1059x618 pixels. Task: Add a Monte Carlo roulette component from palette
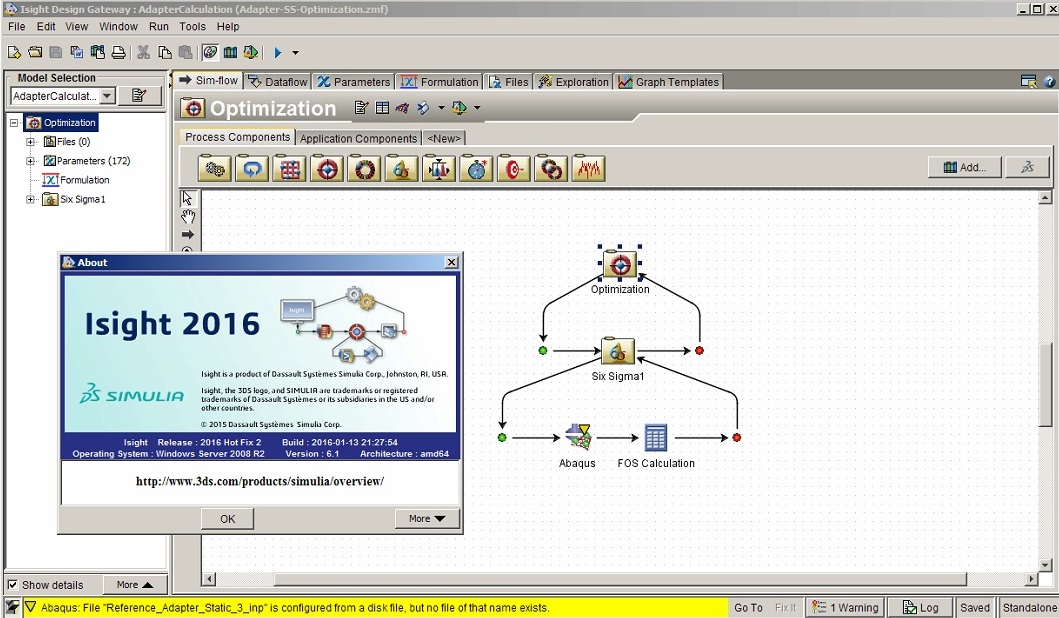pyautogui.click(x=364, y=168)
